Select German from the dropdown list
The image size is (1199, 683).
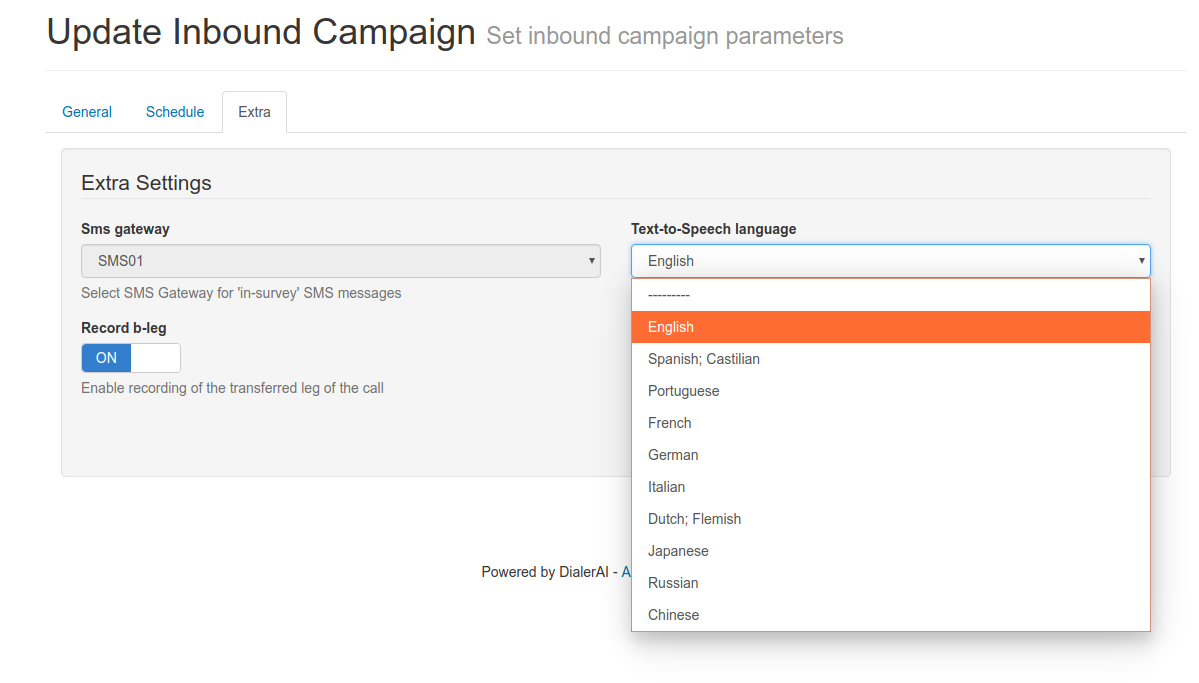(890, 455)
